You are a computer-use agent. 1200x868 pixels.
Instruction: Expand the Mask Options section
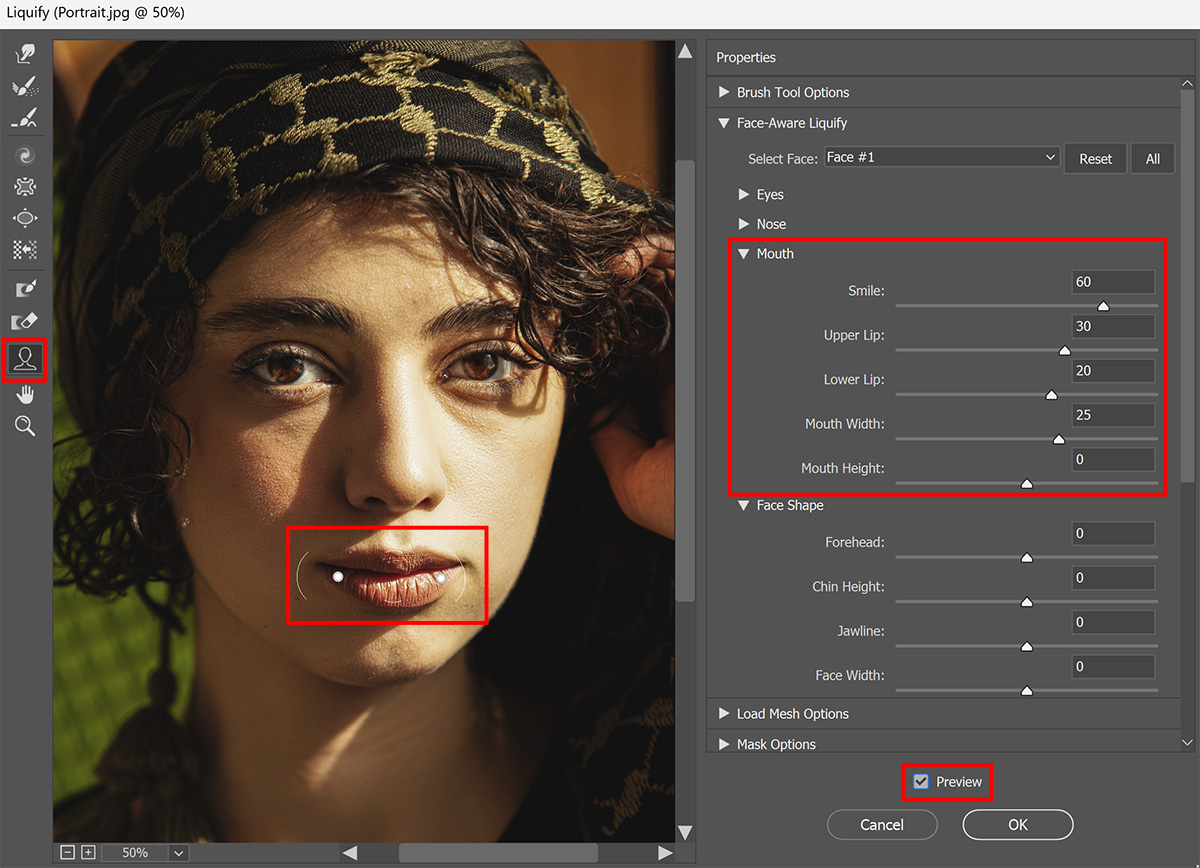[744, 744]
